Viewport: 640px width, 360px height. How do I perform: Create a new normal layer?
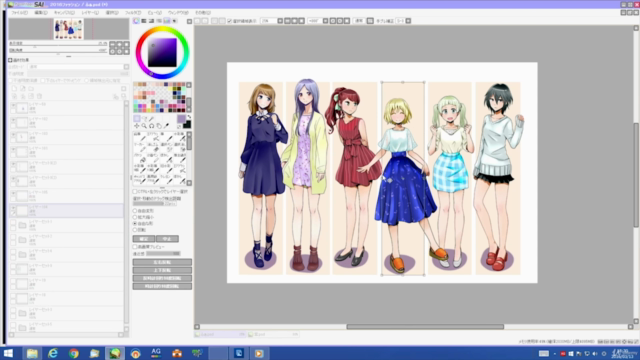coord(14,89)
